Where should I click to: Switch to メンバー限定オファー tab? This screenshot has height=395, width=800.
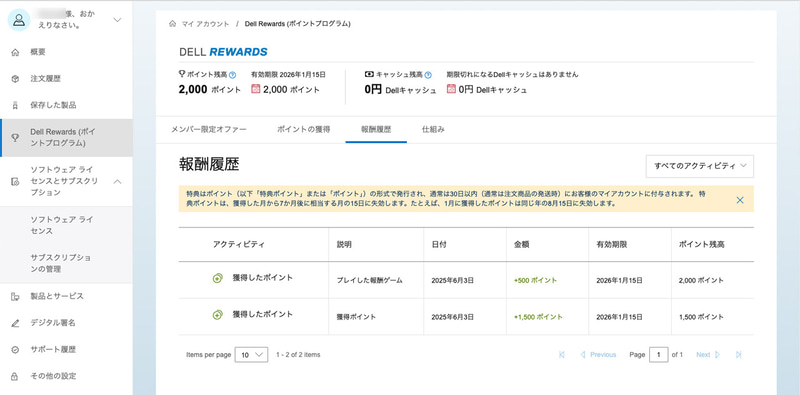click(209, 130)
